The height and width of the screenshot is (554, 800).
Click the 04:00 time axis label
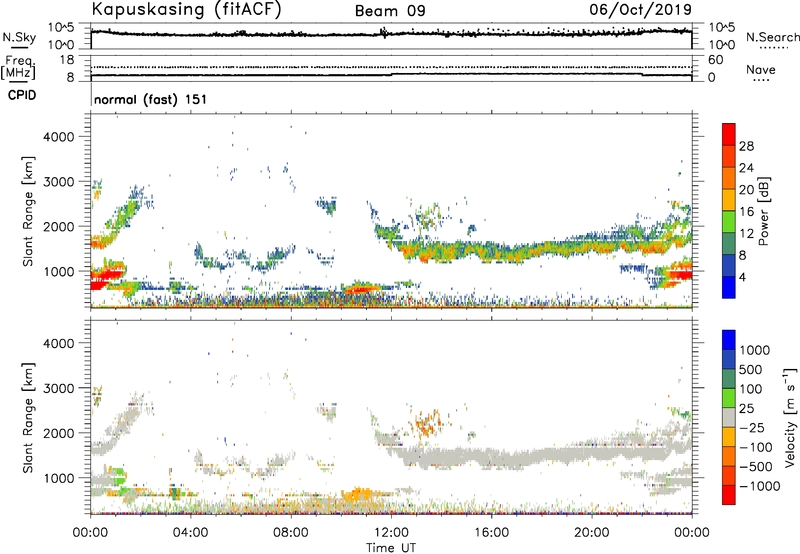tap(191, 533)
